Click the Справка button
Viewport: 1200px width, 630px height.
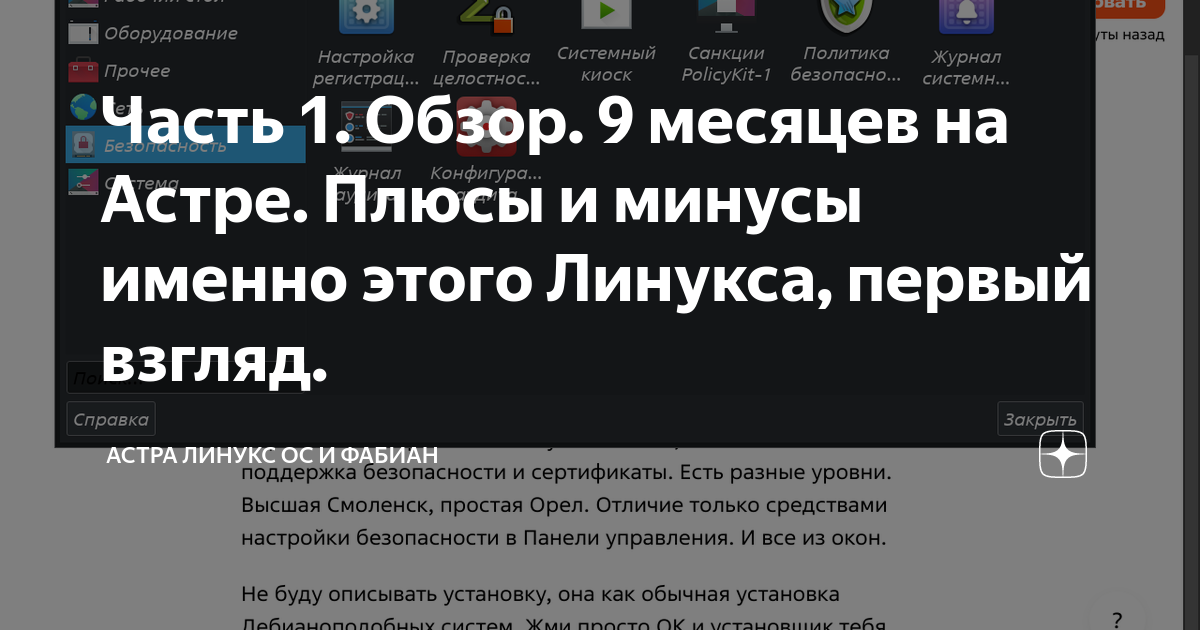[x=110, y=418]
